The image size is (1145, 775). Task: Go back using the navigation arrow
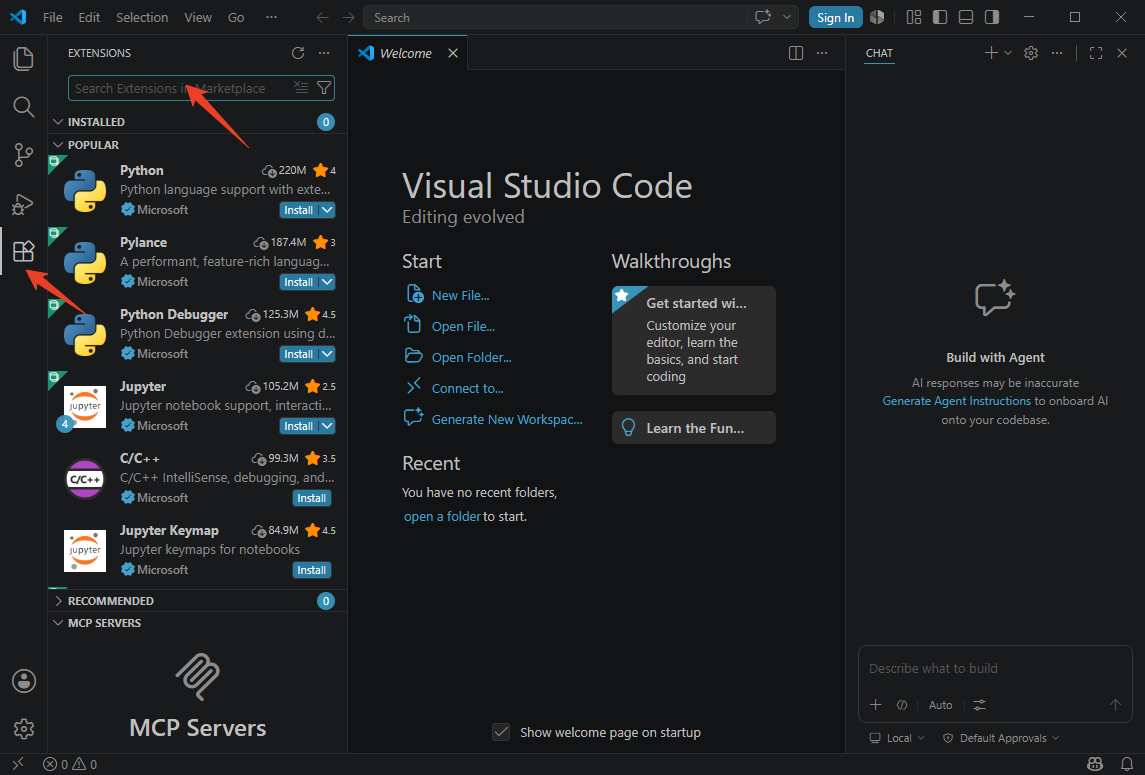pyautogui.click(x=322, y=18)
